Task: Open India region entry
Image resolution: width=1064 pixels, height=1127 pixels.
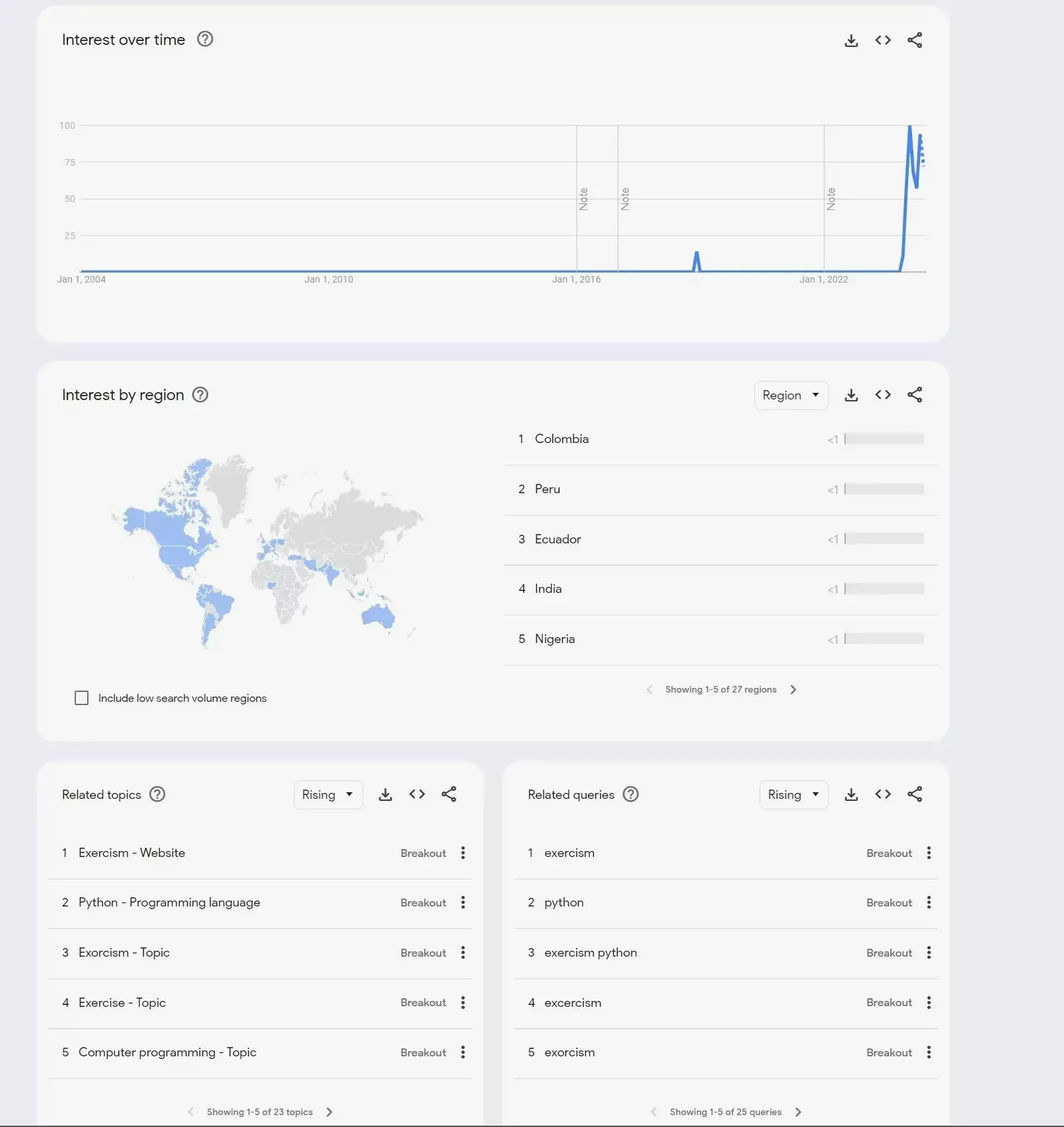Action: pyautogui.click(x=721, y=589)
